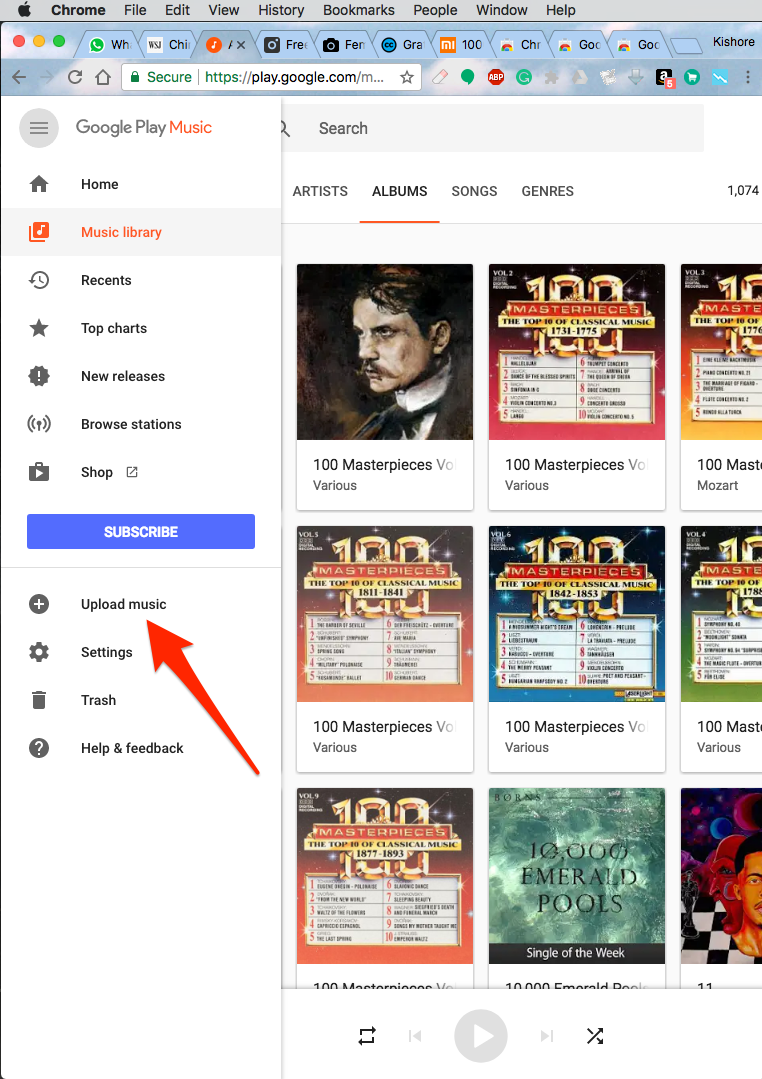The width and height of the screenshot is (762, 1079).
Task: Switch to the GENRES tab
Action: point(547,191)
